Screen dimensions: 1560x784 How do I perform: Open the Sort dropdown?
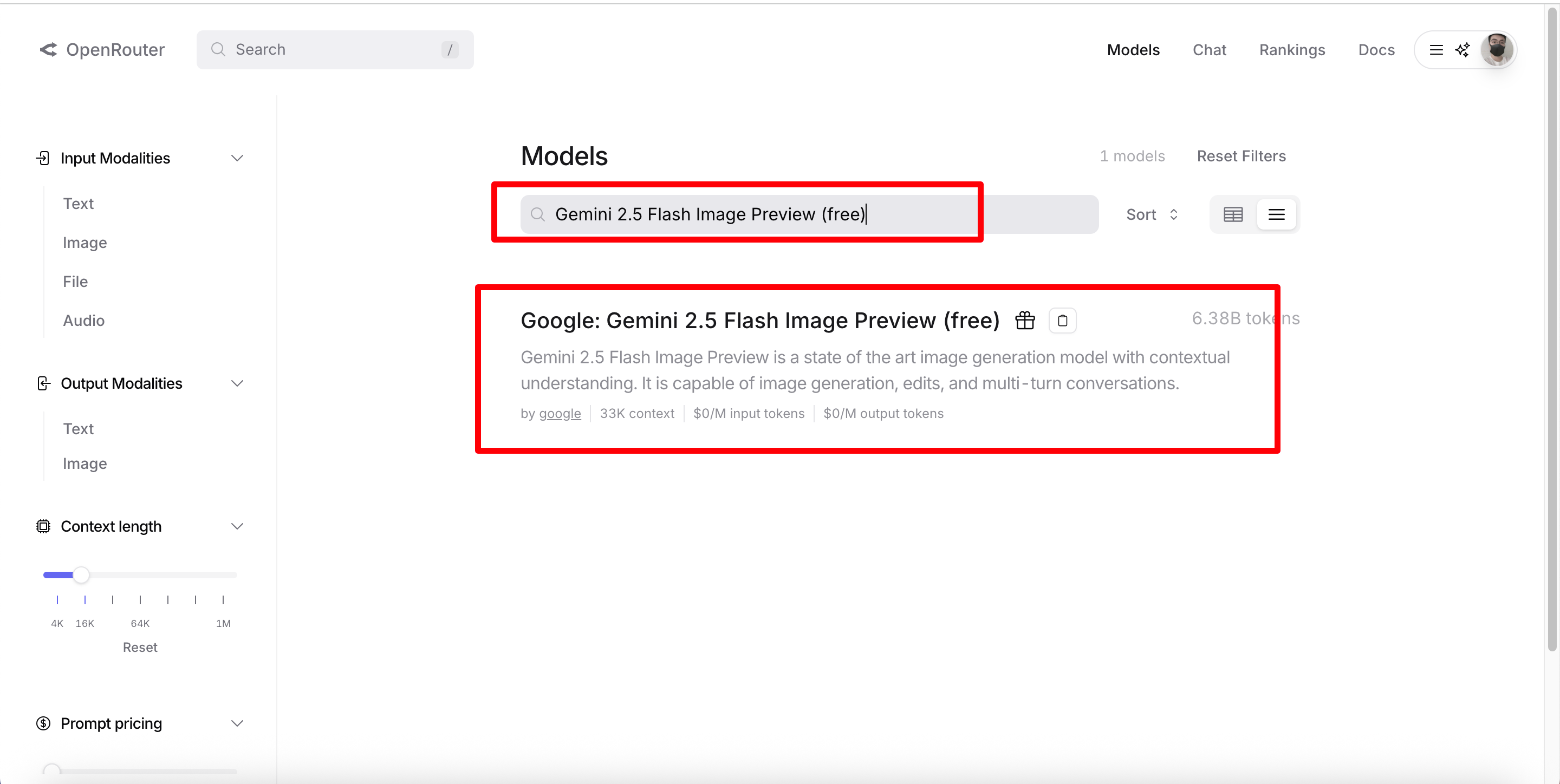click(x=1151, y=214)
